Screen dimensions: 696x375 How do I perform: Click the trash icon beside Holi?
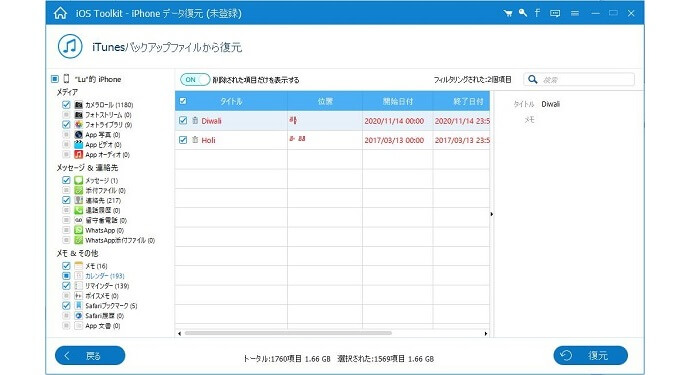tap(195, 140)
